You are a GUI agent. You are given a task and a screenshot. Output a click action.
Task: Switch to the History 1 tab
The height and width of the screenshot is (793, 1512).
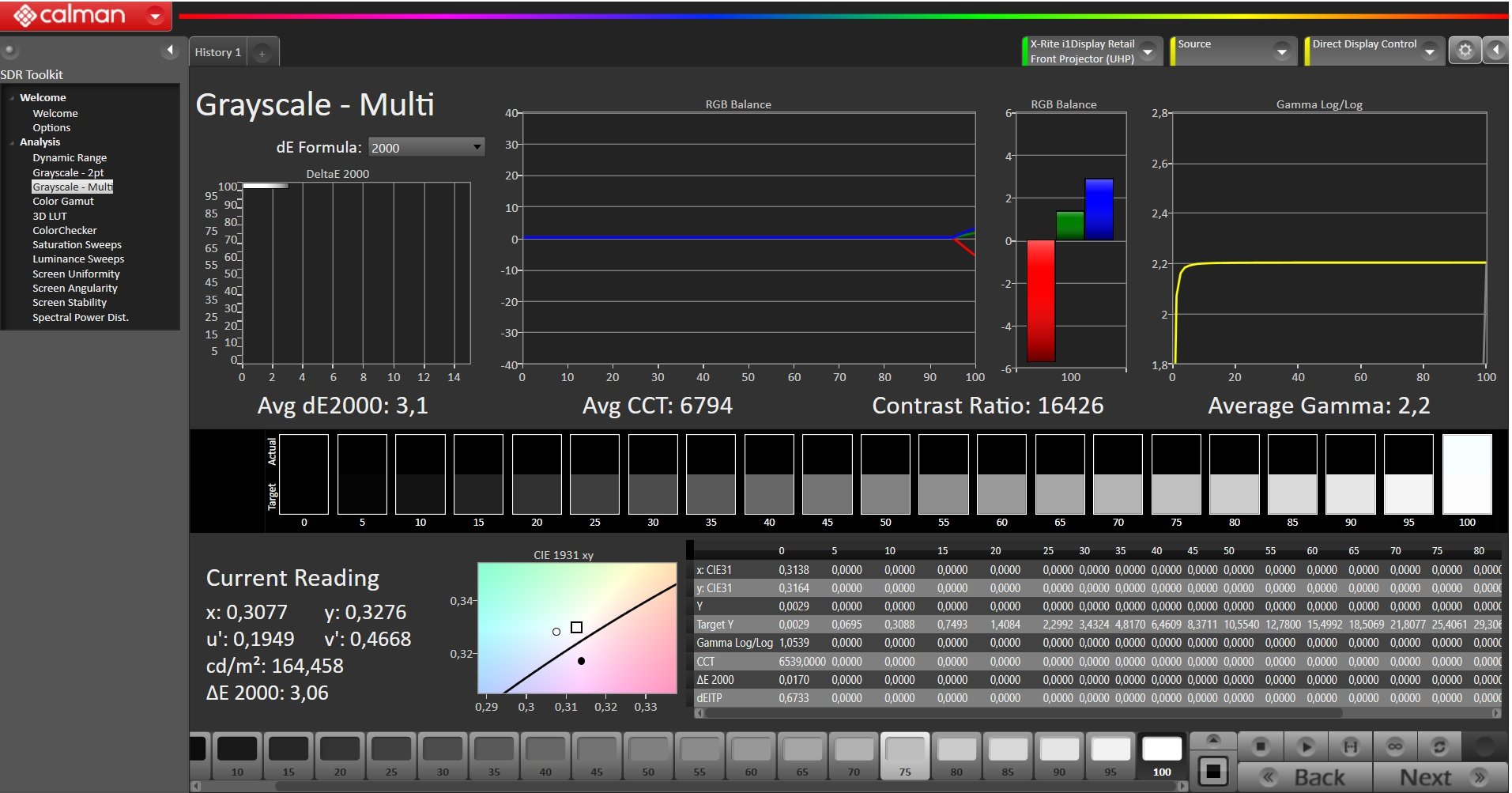[x=218, y=52]
